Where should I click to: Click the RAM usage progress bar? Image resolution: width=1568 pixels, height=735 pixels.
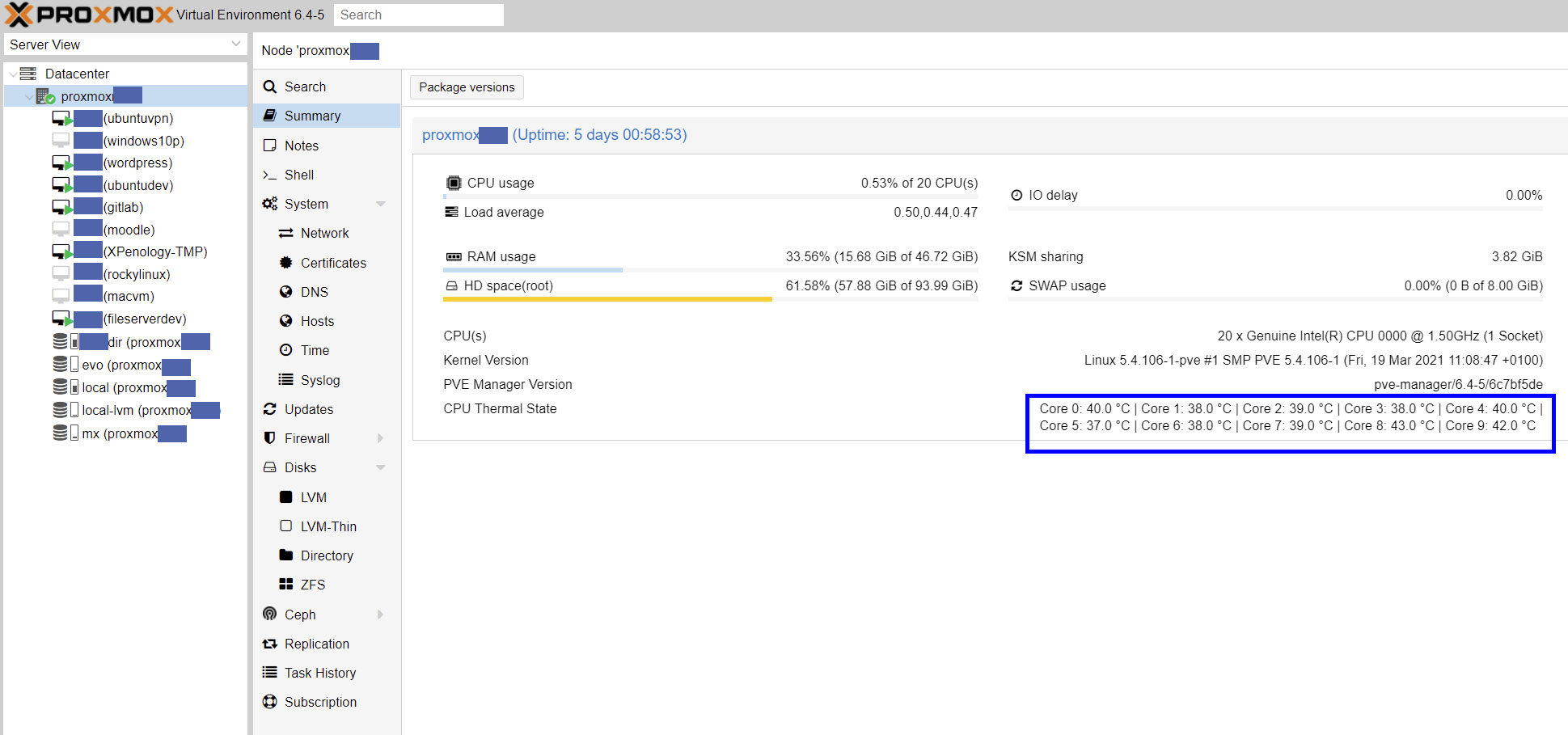(x=710, y=270)
